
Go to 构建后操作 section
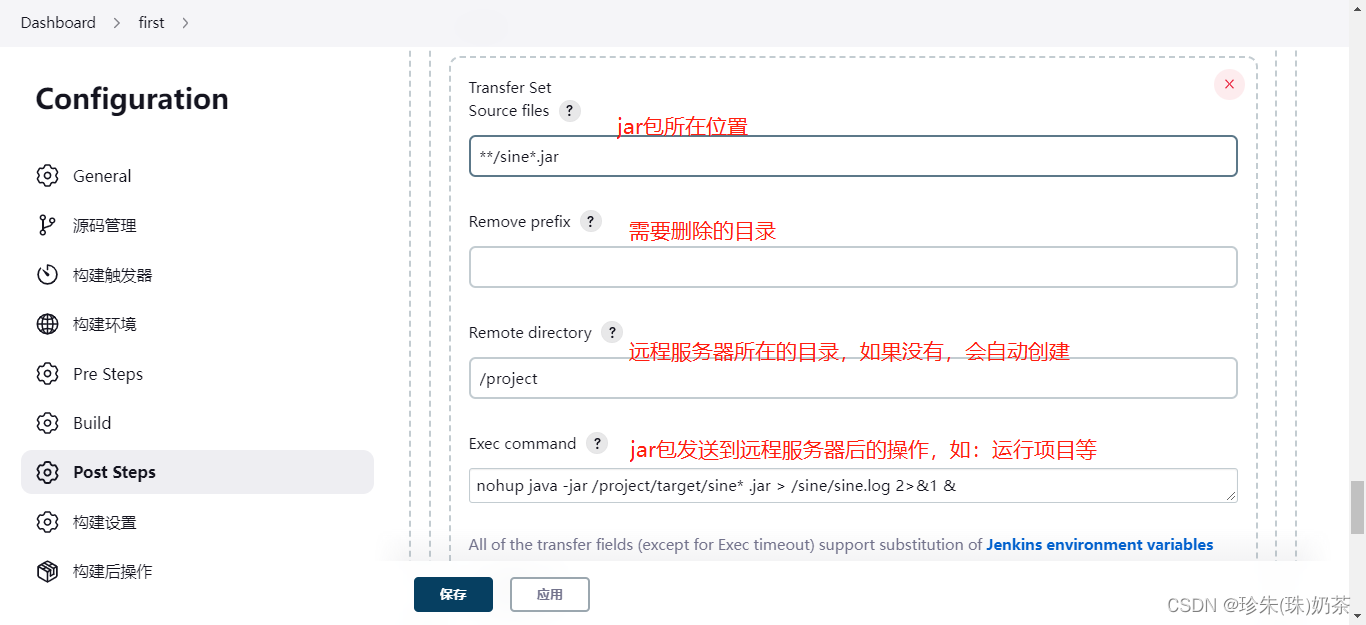(x=197, y=571)
